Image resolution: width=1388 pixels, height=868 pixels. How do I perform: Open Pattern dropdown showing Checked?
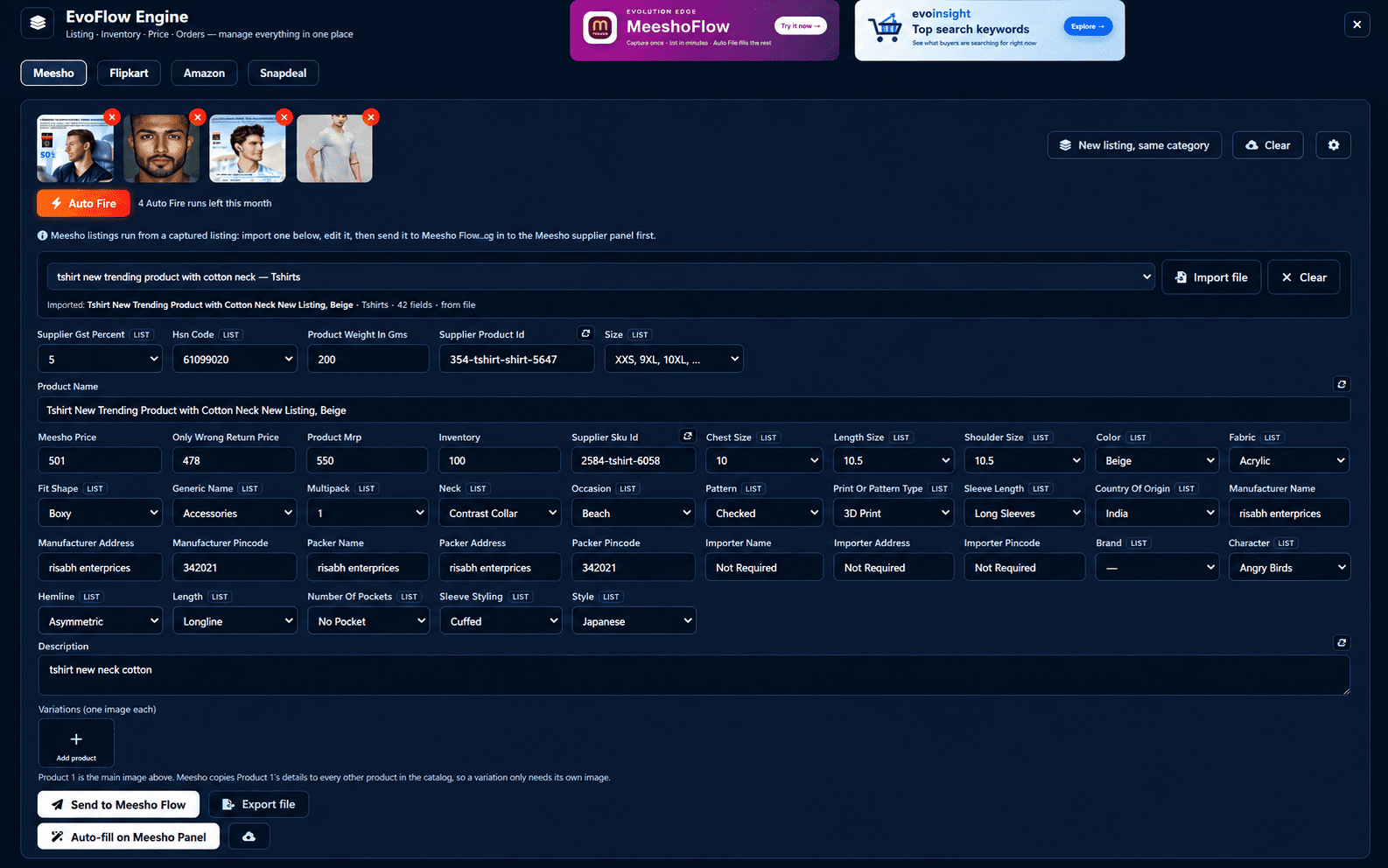pyautogui.click(x=765, y=513)
